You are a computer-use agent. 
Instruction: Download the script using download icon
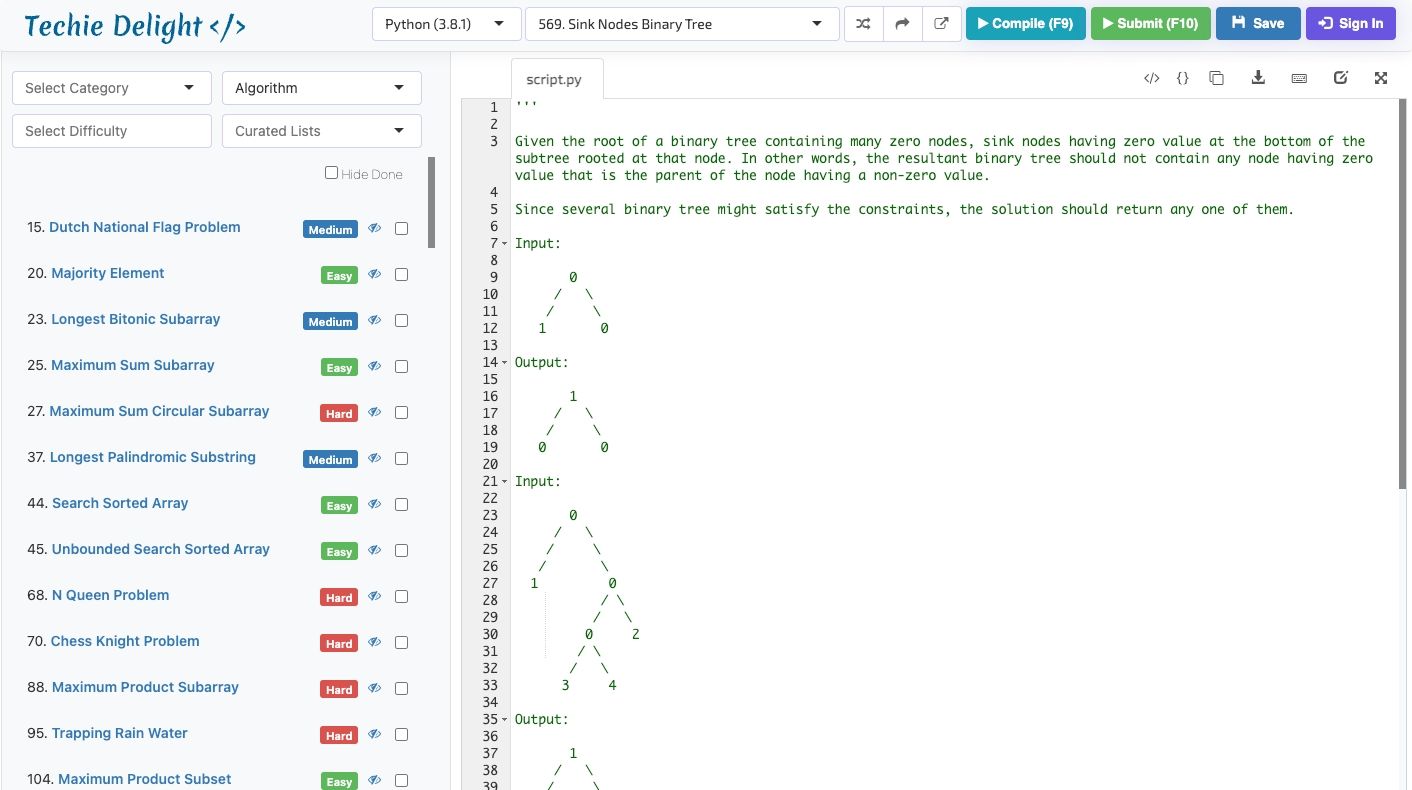(1258, 78)
